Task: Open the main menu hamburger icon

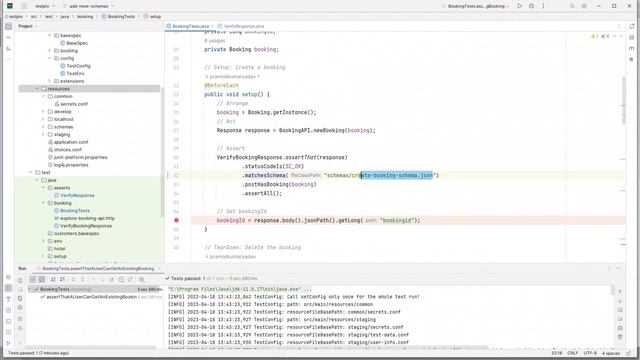Action: (x=24, y=6)
